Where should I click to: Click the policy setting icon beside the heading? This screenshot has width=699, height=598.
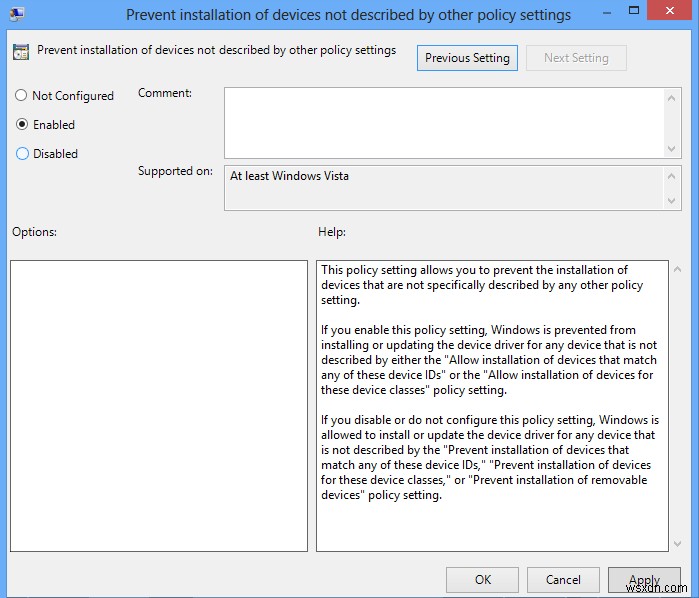pyautogui.click(x=21, y=52)
